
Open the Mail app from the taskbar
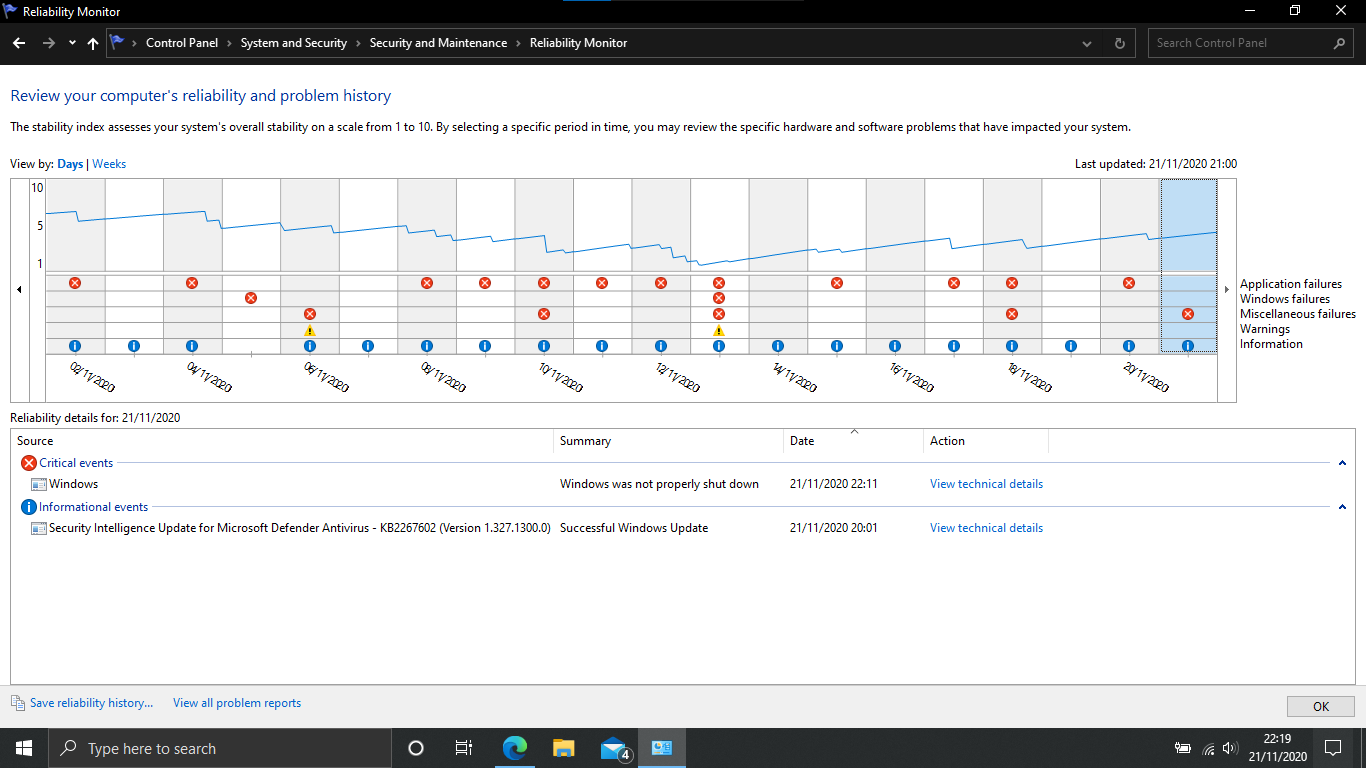614,748
